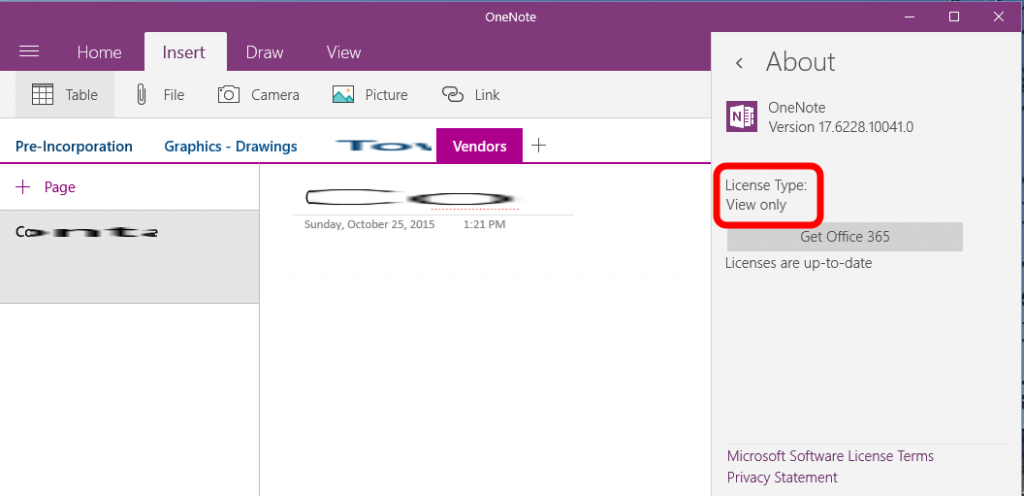Add a new page with + Page
Viewport: 1024px width, 496px height.
tap(46, 187)
